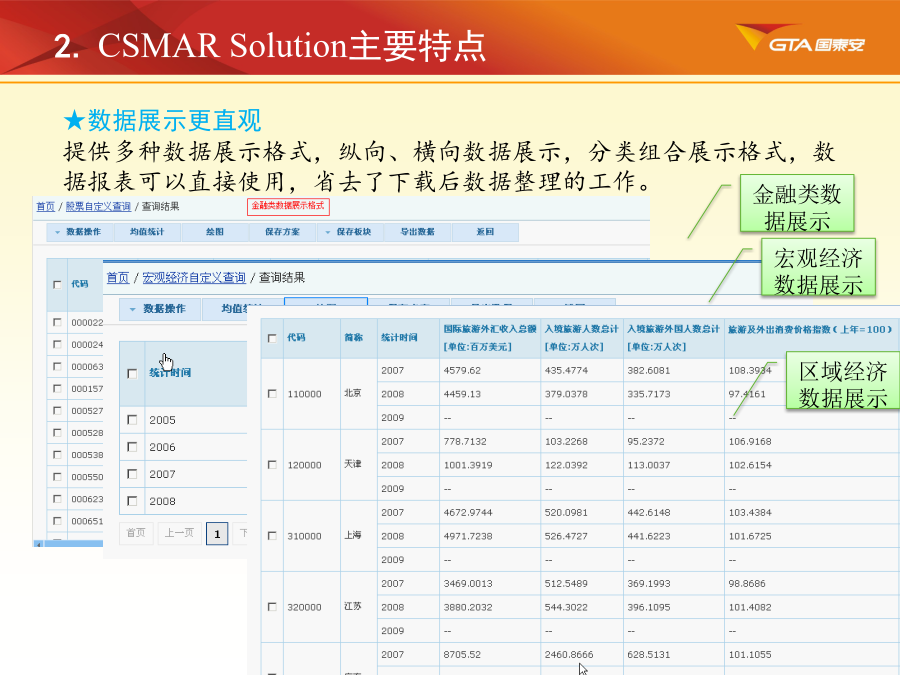Click the 绘图 toolbar button

click(x=215, y=232)
